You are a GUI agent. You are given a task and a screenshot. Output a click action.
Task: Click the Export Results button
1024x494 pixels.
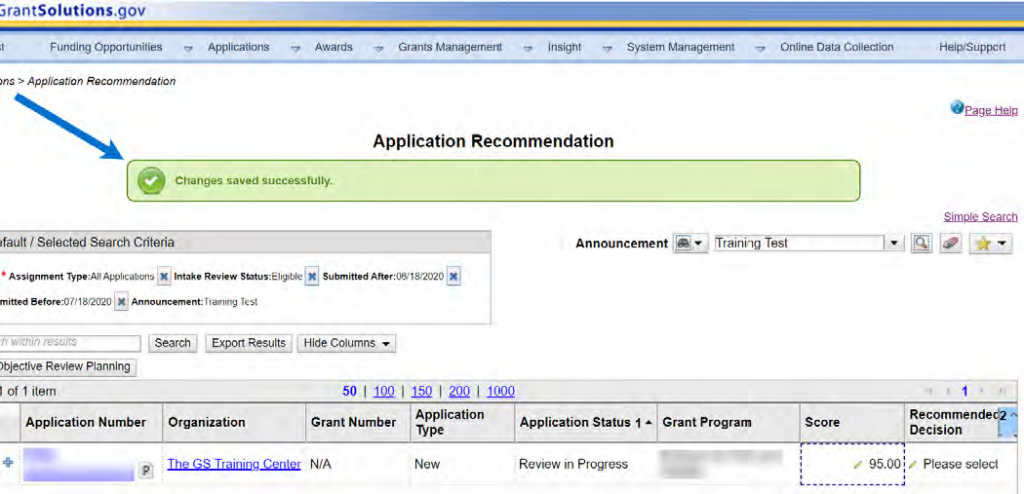pyautogui.click(x=248, y=343)
